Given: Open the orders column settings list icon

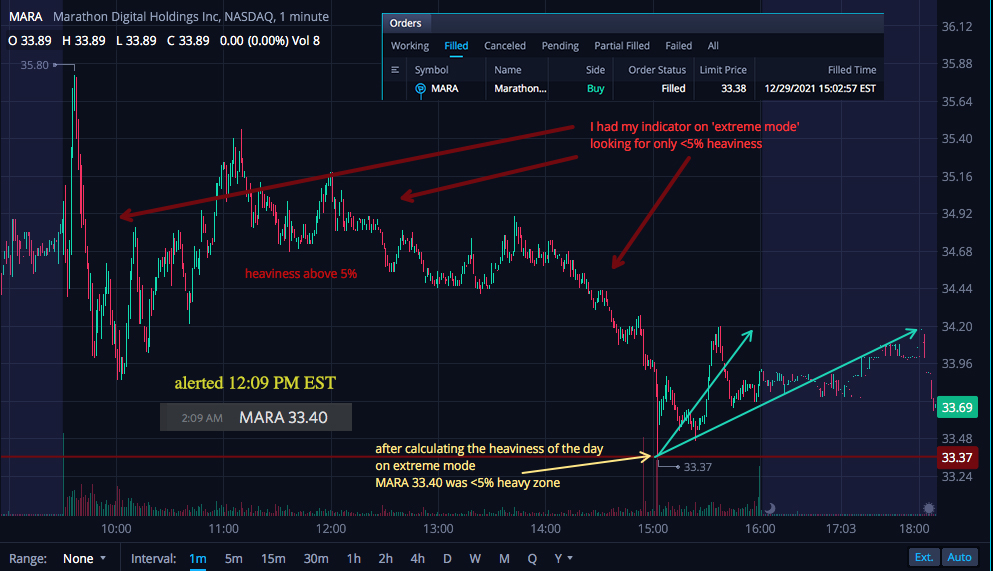Looking at the screenshot, I should [x=395, y=70].
